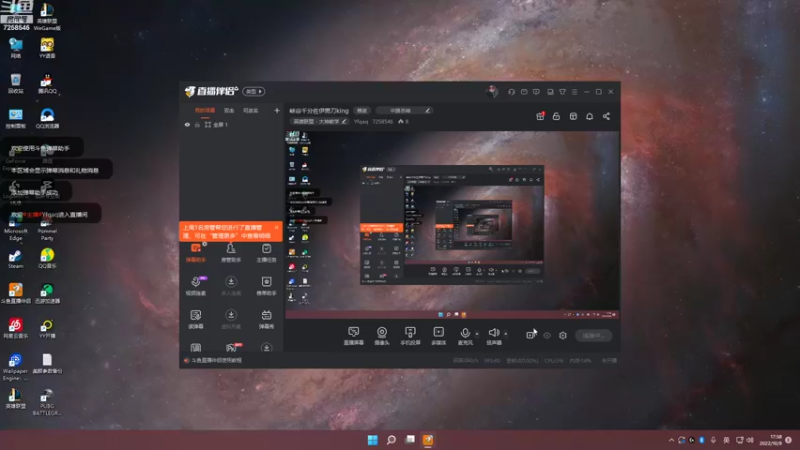Click the record video icon near the cursor
This screenshot has height=450, width=800.
tap(531, 335)
